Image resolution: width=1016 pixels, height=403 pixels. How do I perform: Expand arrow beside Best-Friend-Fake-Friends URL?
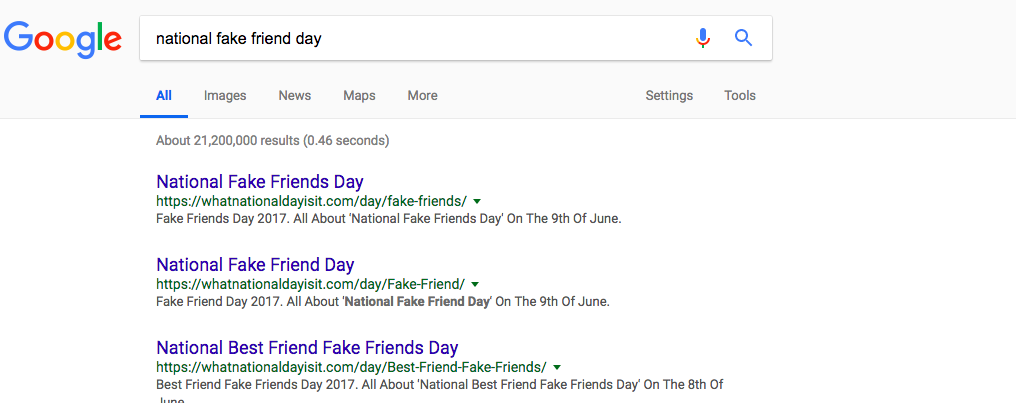[x=557, y=367]
